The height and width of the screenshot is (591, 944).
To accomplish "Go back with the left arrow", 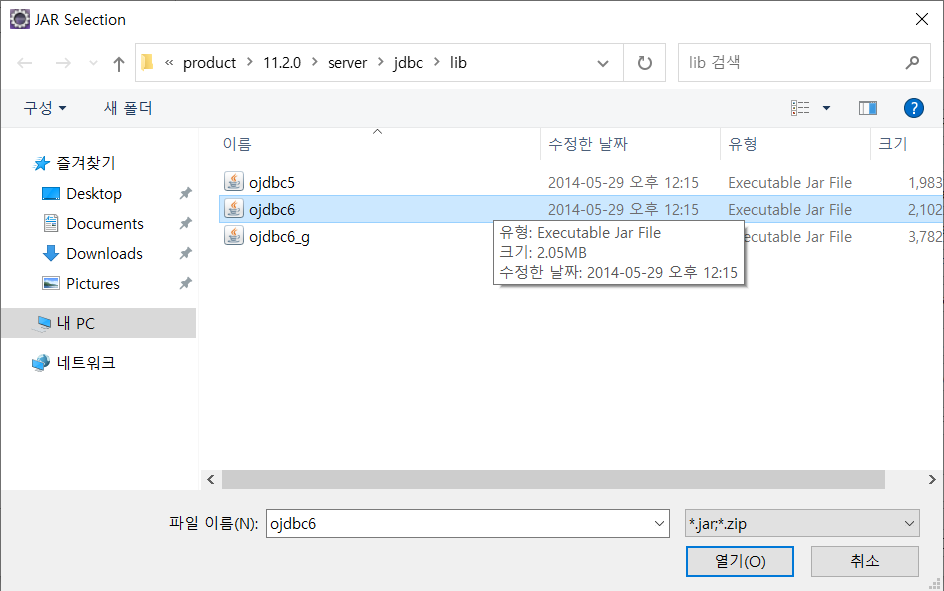I will (x=25, y=63).
